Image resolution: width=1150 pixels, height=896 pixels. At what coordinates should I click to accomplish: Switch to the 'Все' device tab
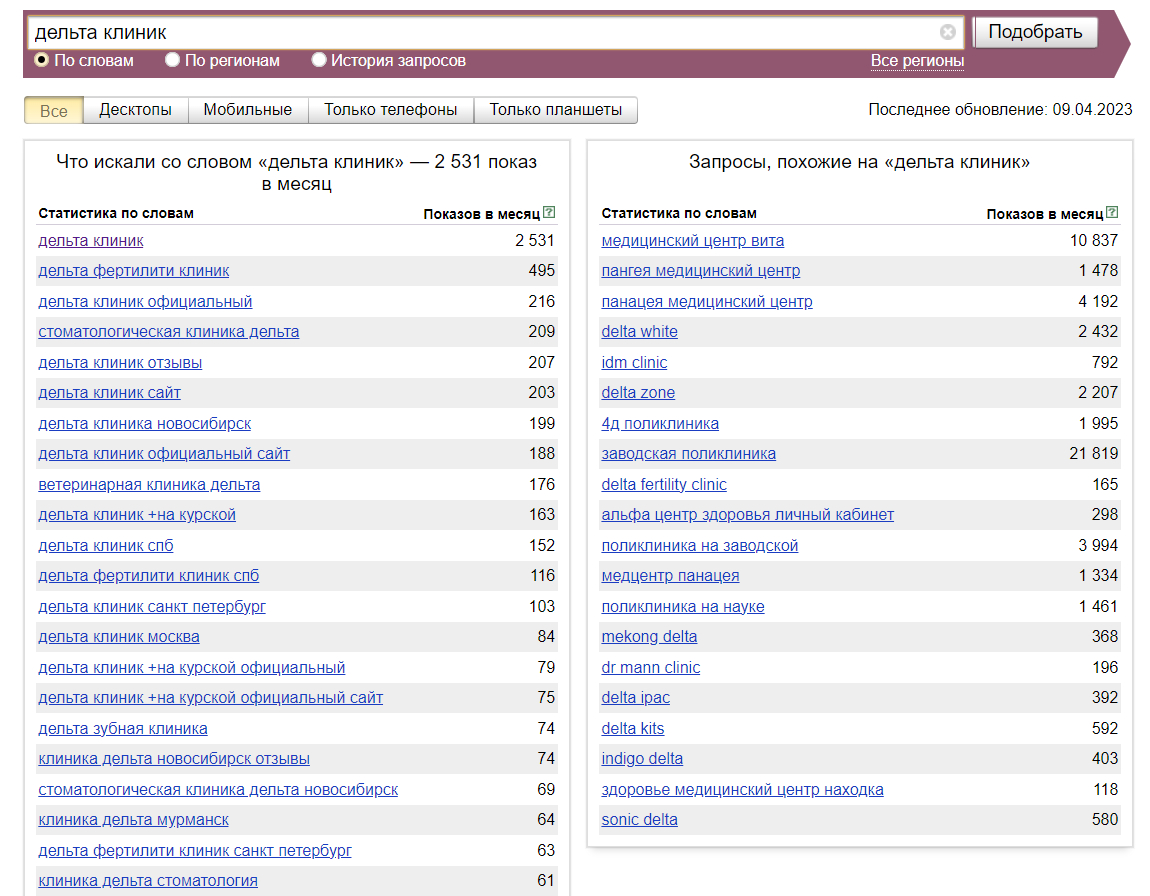(54, 110)
